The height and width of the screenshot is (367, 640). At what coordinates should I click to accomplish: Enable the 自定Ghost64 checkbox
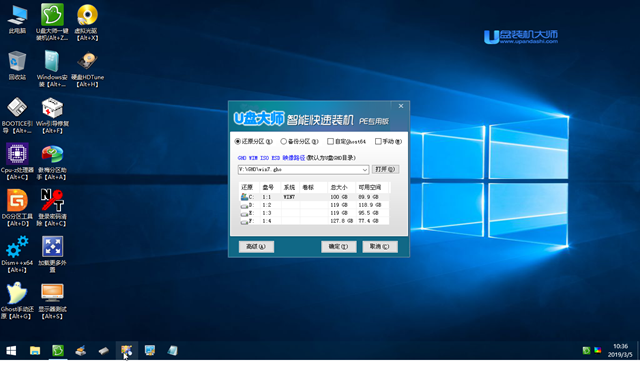click(330, 141)
